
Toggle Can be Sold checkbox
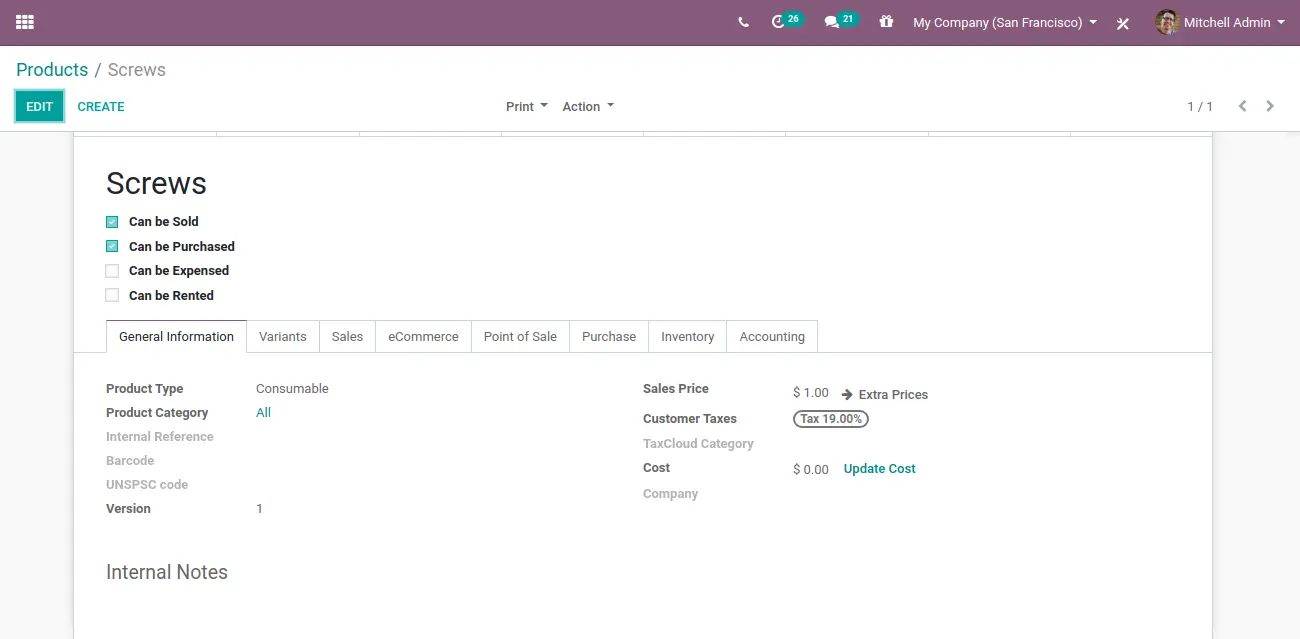click(x=112, y=222)
